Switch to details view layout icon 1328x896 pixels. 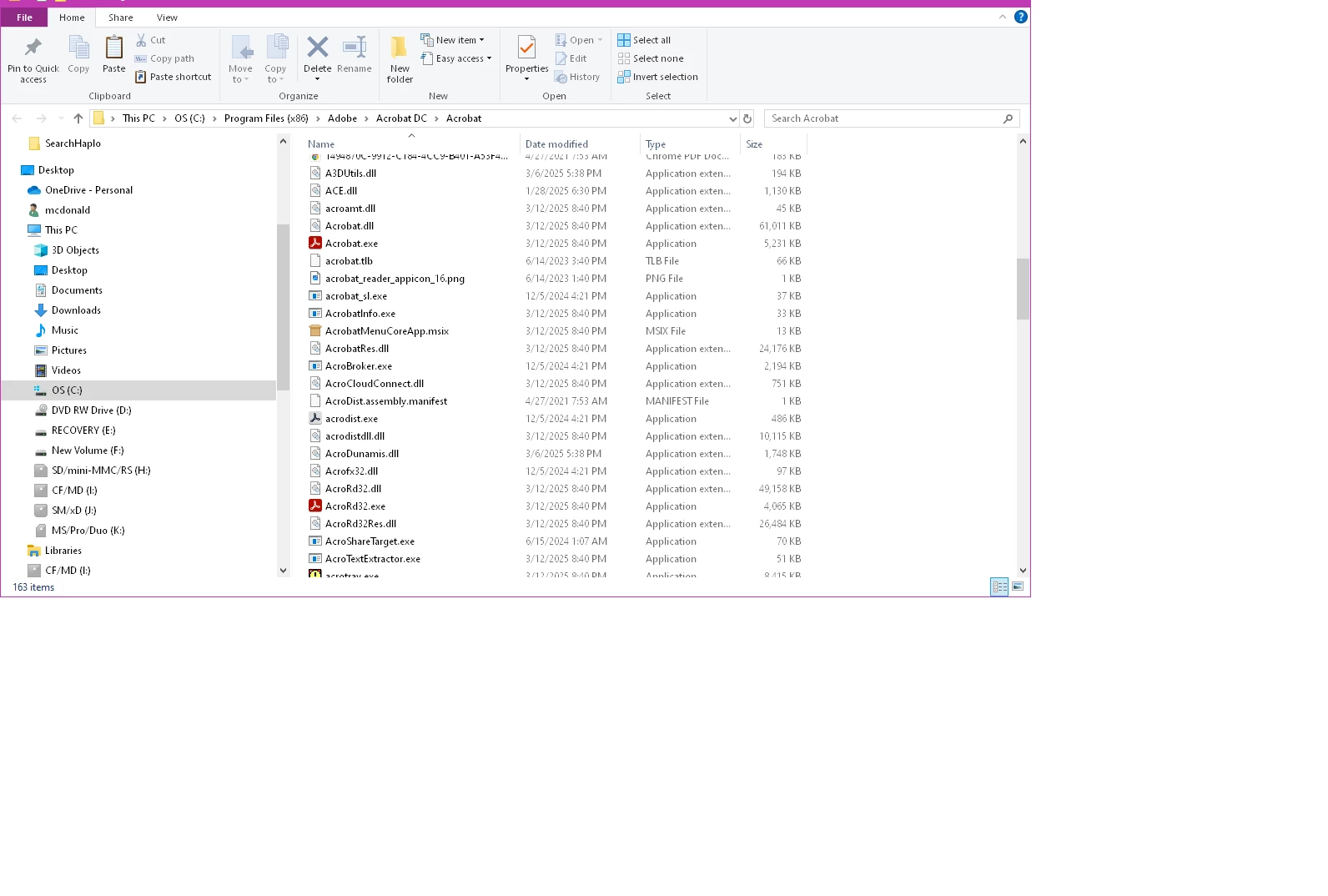(x=999, y=586)
